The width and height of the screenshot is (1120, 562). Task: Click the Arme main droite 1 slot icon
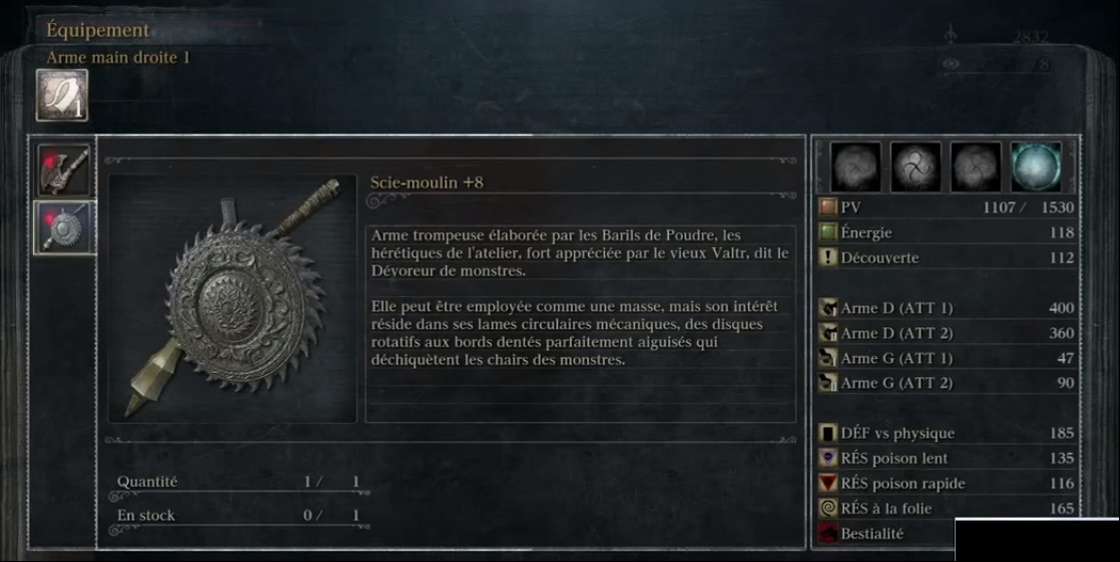62,95
